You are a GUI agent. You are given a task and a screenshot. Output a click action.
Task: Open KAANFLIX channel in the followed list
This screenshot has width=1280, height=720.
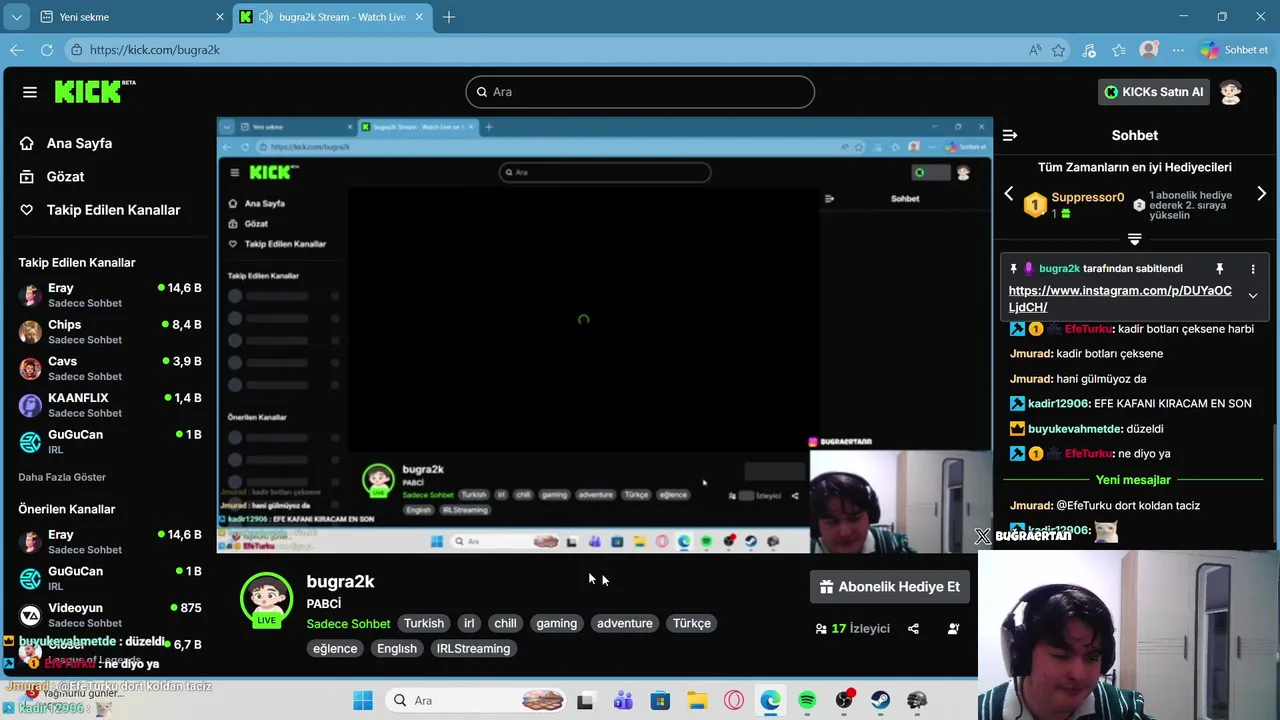pyautogui.click(x=110, y=405)
